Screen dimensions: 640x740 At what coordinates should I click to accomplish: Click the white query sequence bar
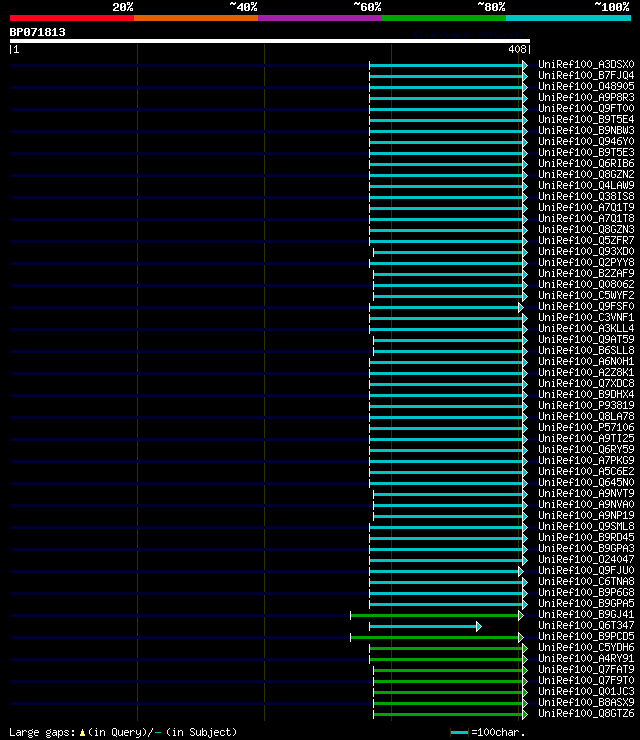tap(269, 41)
